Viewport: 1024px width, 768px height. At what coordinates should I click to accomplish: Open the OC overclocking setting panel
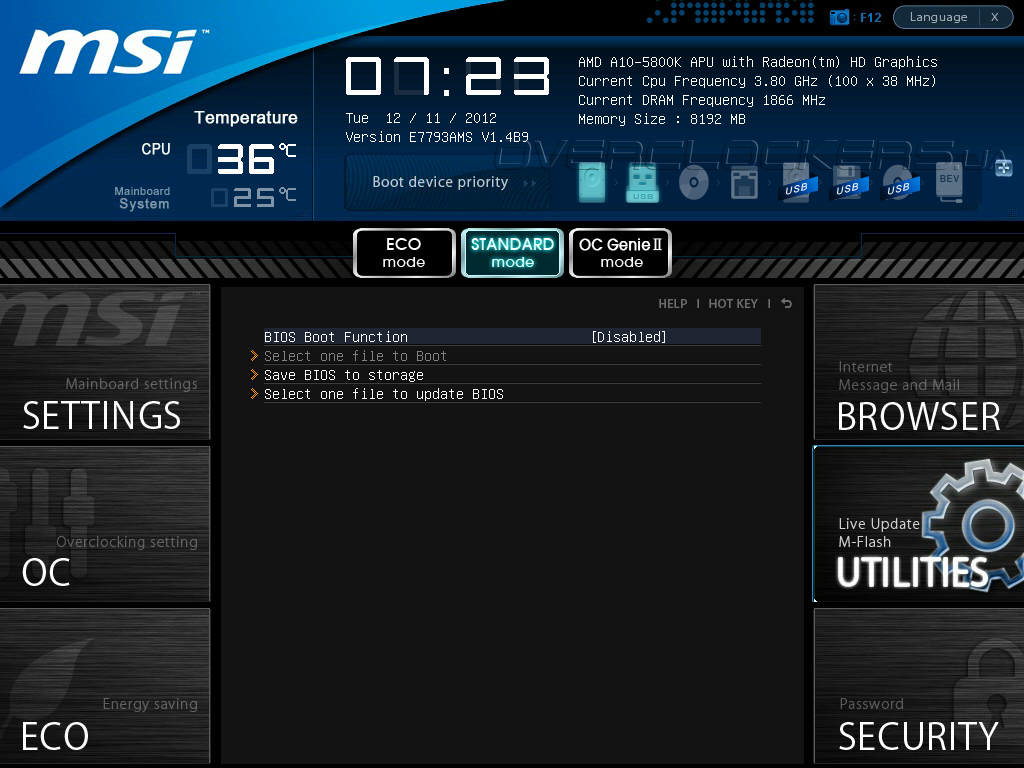(104, 524)
